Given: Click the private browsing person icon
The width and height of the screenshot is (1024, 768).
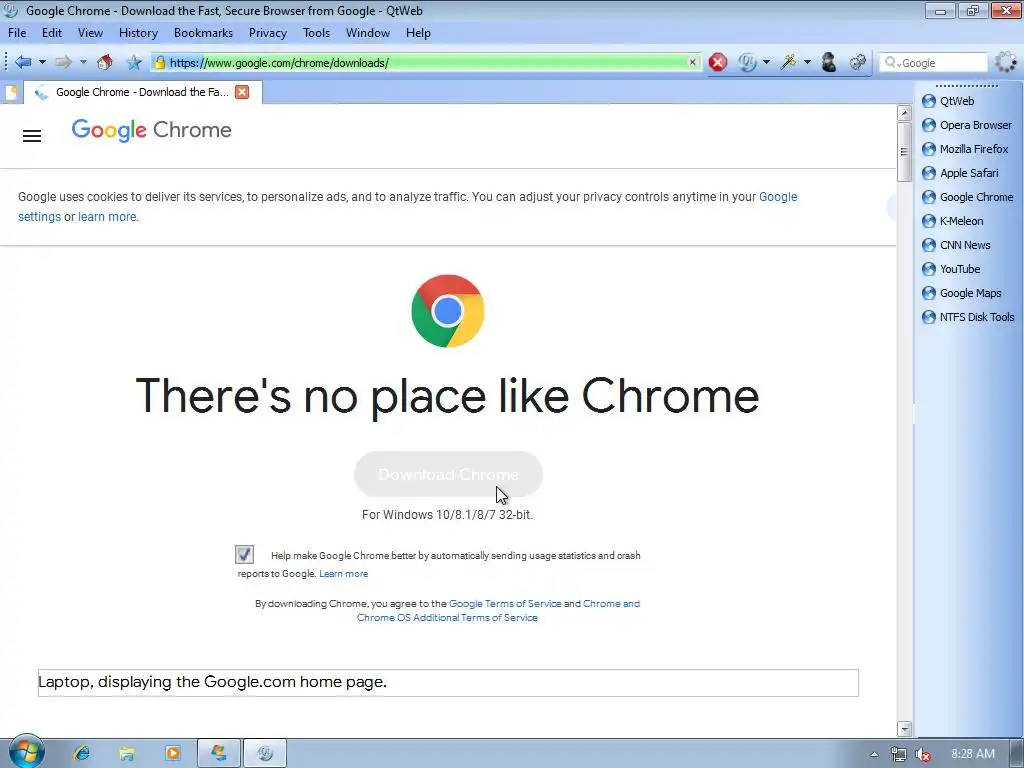Looking at the screenshot, I should point(829,63).
